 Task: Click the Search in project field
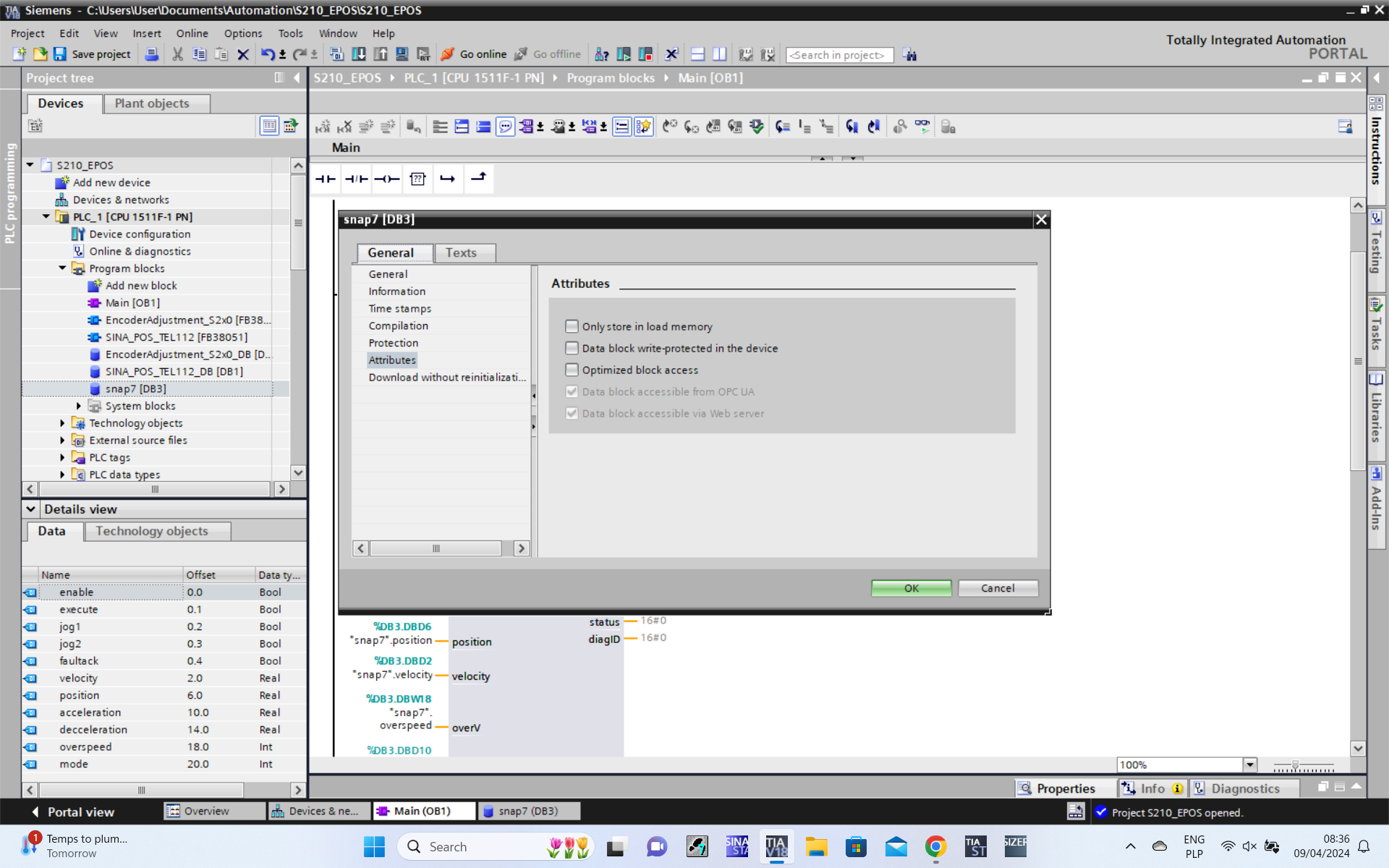click(839, 55)
